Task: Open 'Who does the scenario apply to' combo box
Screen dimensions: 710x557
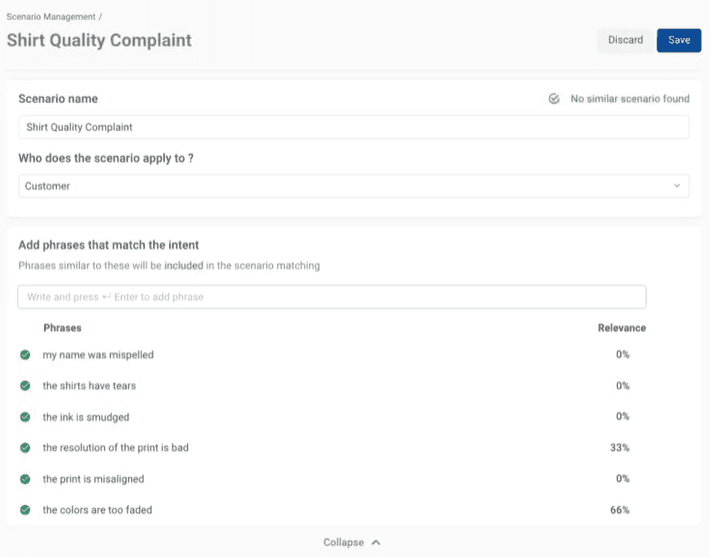Action: click(x=354, y=186)
